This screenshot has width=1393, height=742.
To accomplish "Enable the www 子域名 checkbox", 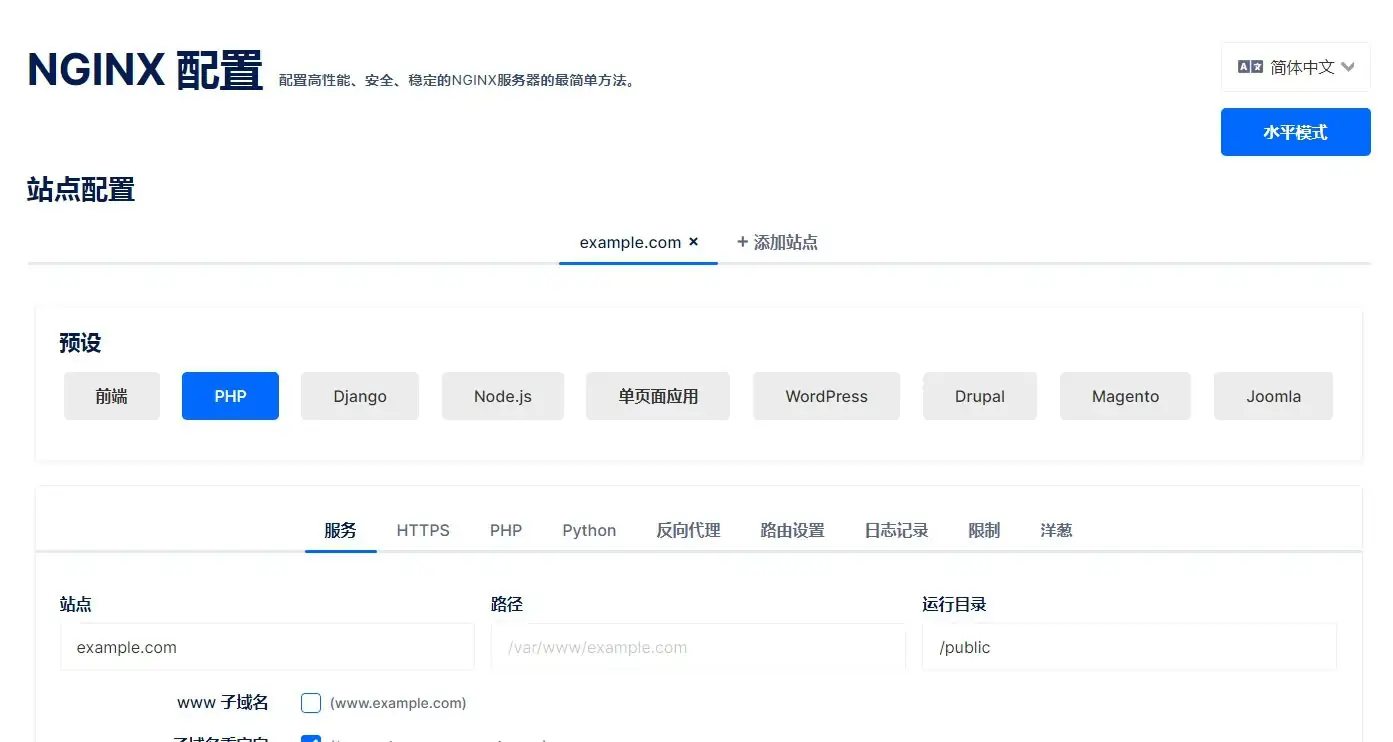I will (310, 703).
